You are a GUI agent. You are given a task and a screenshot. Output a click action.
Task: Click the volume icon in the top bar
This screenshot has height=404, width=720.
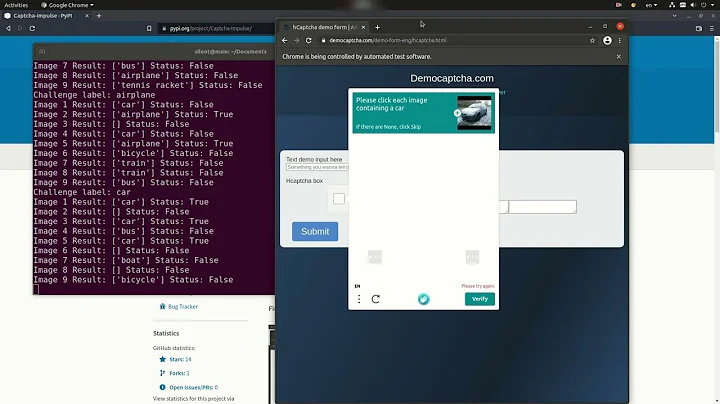[x=693, y=5]
